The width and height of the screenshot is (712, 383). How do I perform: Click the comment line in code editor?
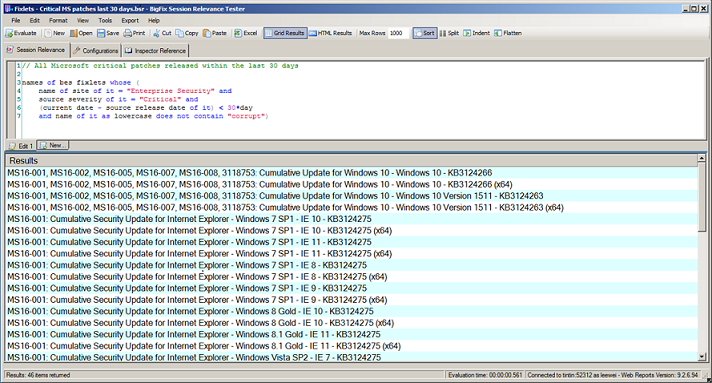pyautogui.click(x=160, y=66)
